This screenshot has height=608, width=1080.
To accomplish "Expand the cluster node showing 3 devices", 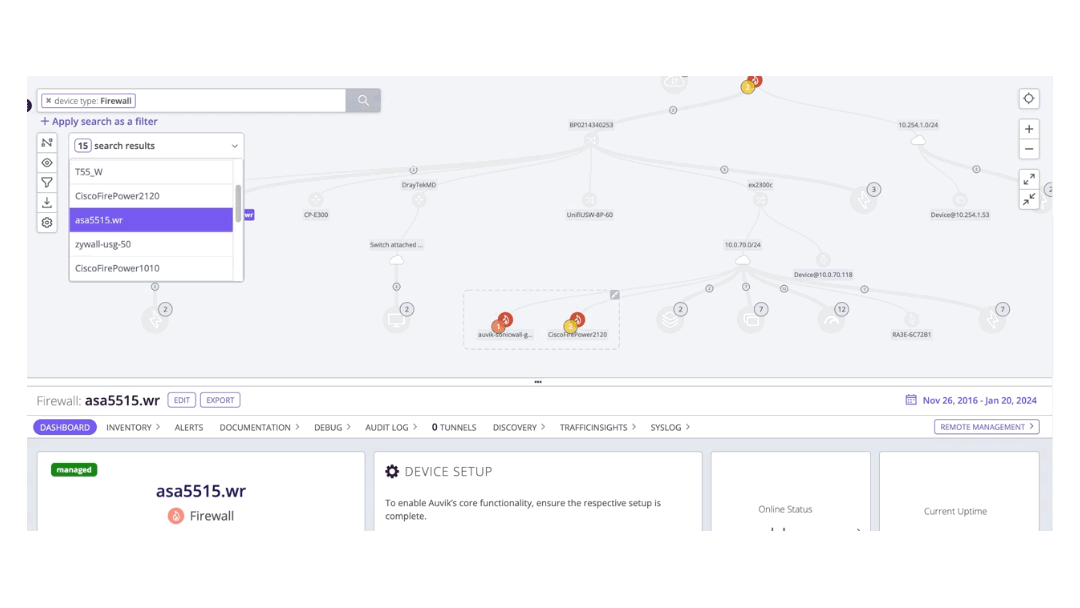I will (x=865, y=199).
